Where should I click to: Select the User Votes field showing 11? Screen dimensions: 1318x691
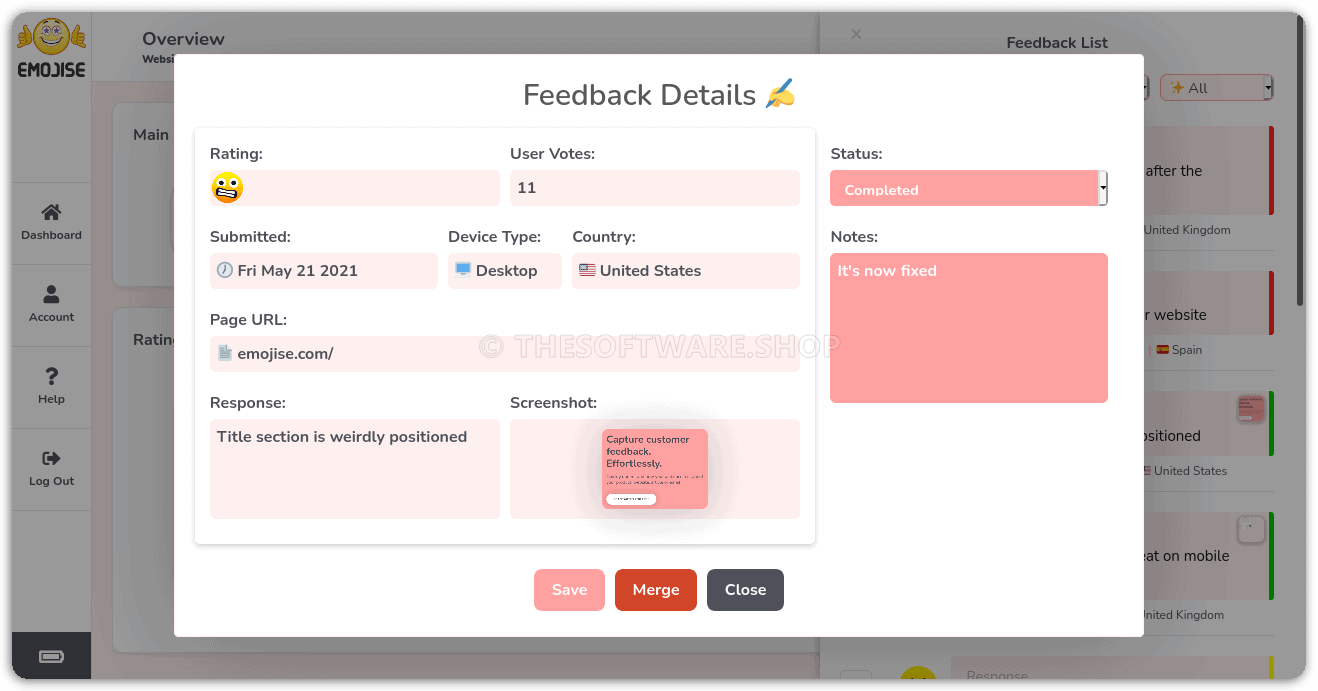(x=655, y=188)
